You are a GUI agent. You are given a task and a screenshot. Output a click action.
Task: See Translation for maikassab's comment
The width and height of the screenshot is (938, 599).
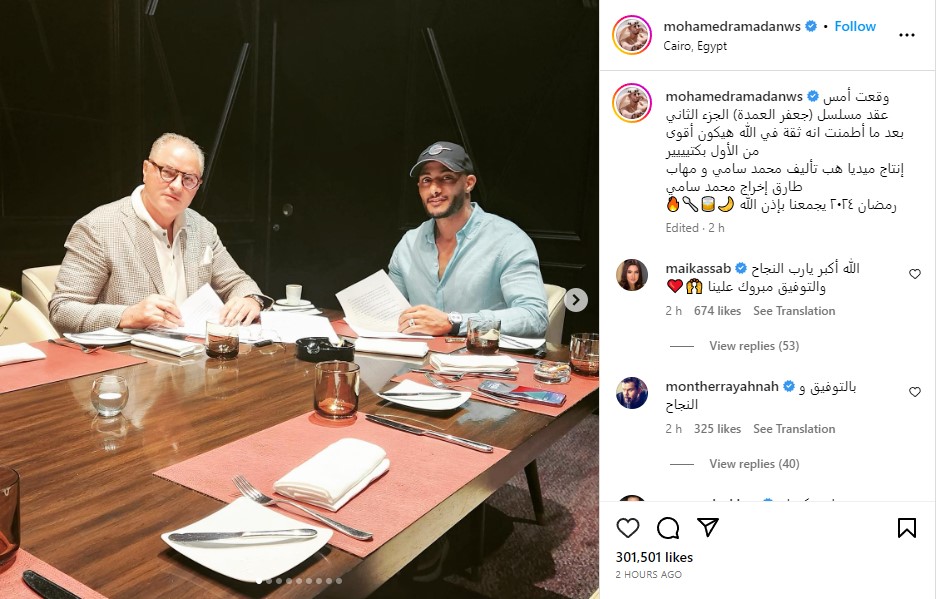click(794, 311)
